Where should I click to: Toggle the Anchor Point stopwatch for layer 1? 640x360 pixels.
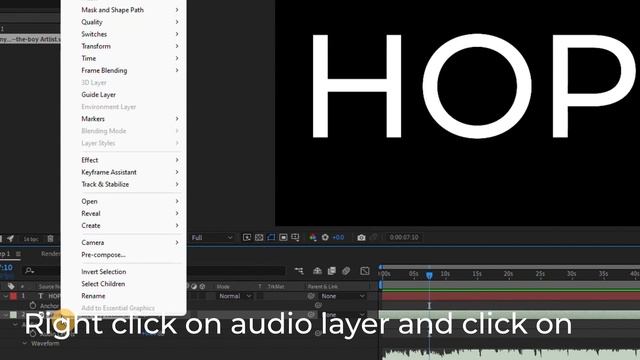(33, 305)
